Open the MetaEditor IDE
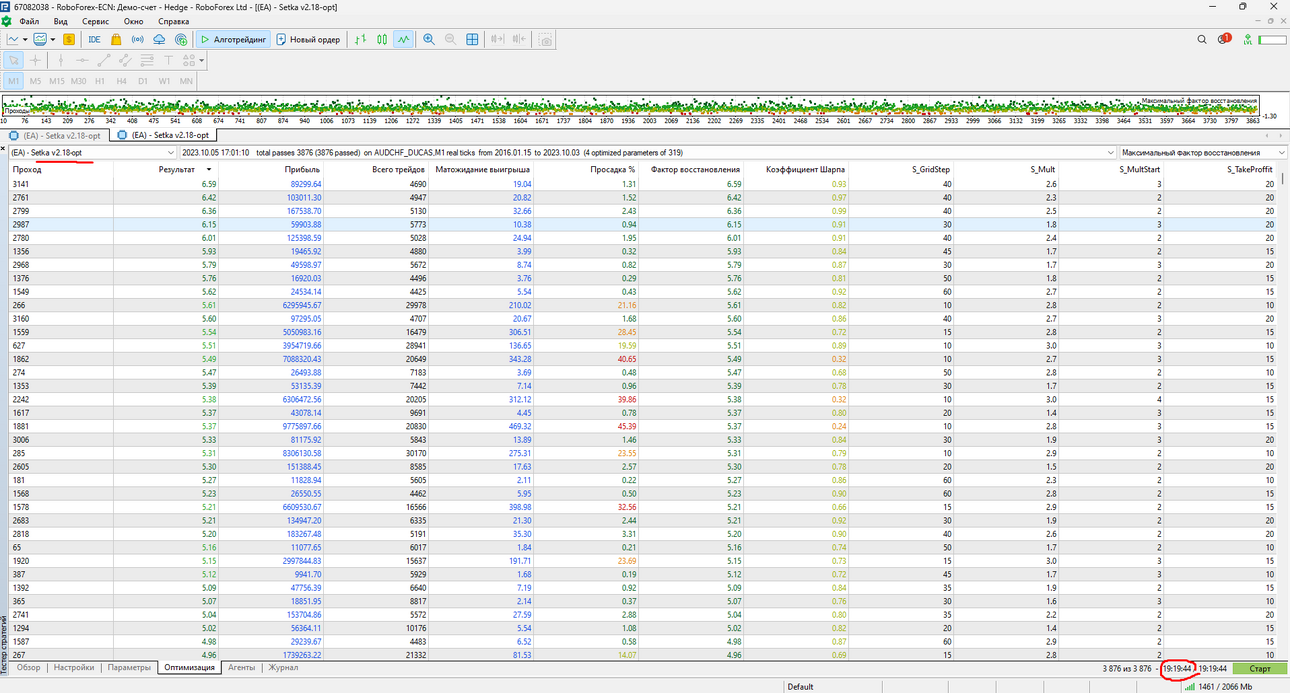1290x693 pixels. 94,40
